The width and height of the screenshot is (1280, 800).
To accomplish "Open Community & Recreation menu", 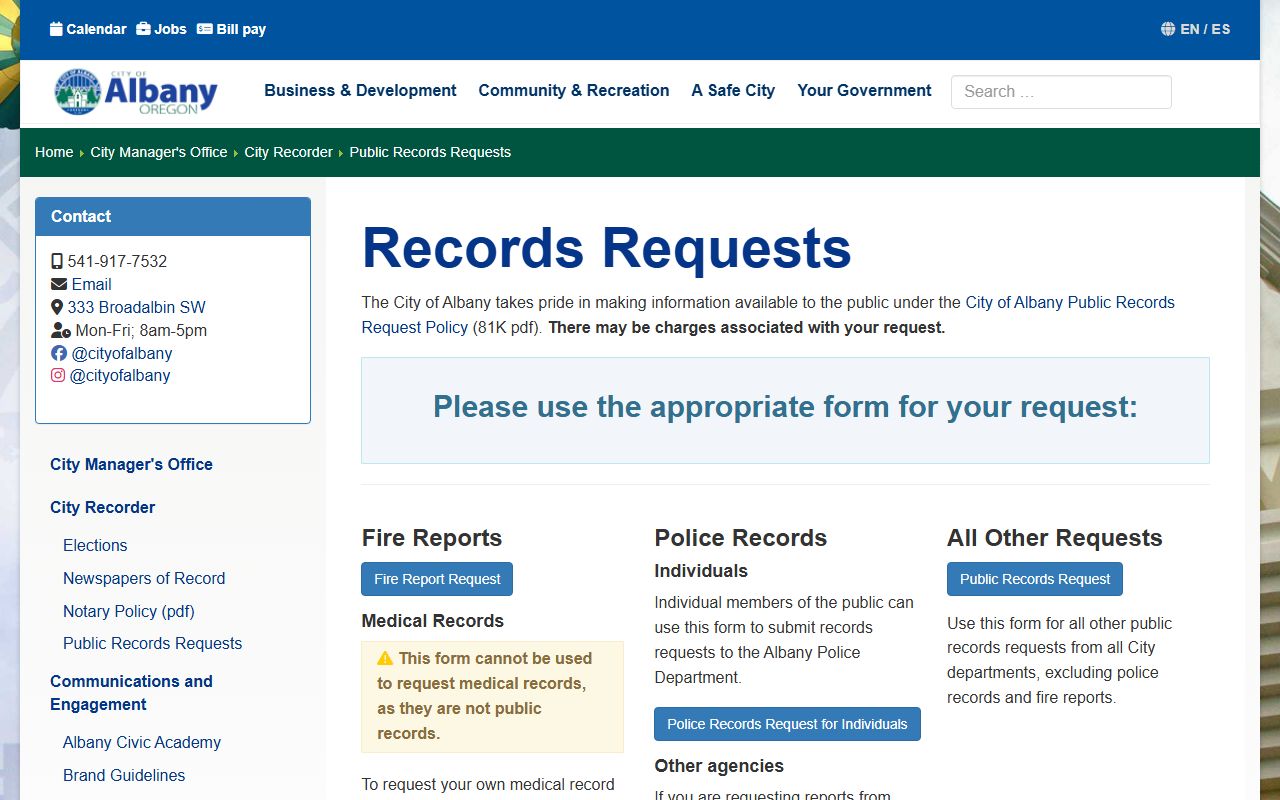I will 574,90.
